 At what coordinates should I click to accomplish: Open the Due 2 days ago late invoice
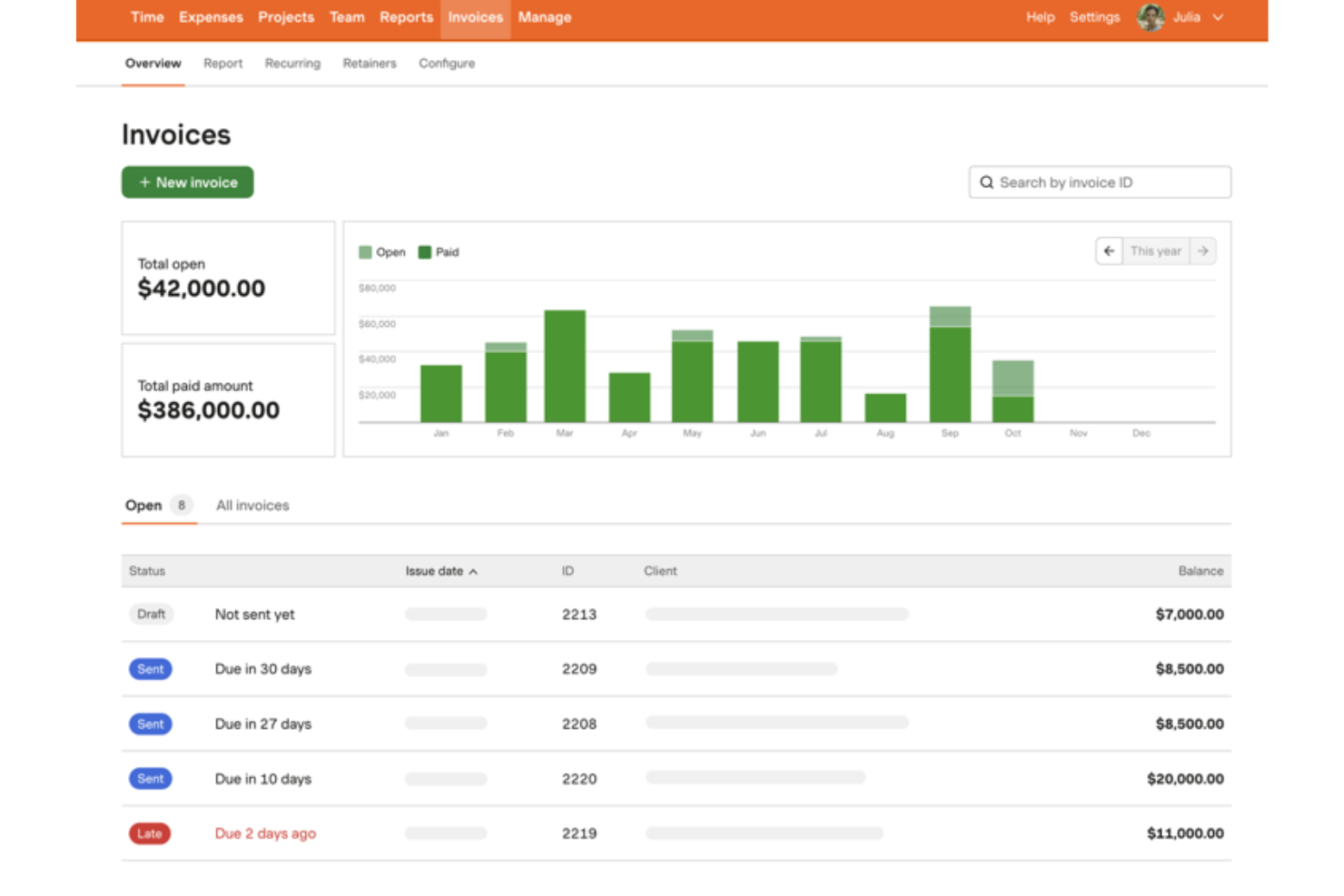(265, 832)
